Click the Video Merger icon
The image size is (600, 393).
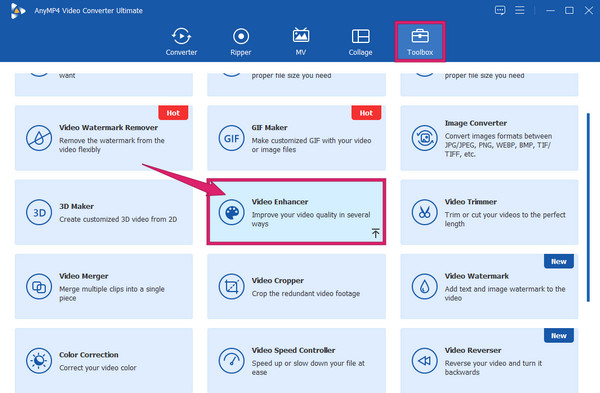(x=39, y=287)
